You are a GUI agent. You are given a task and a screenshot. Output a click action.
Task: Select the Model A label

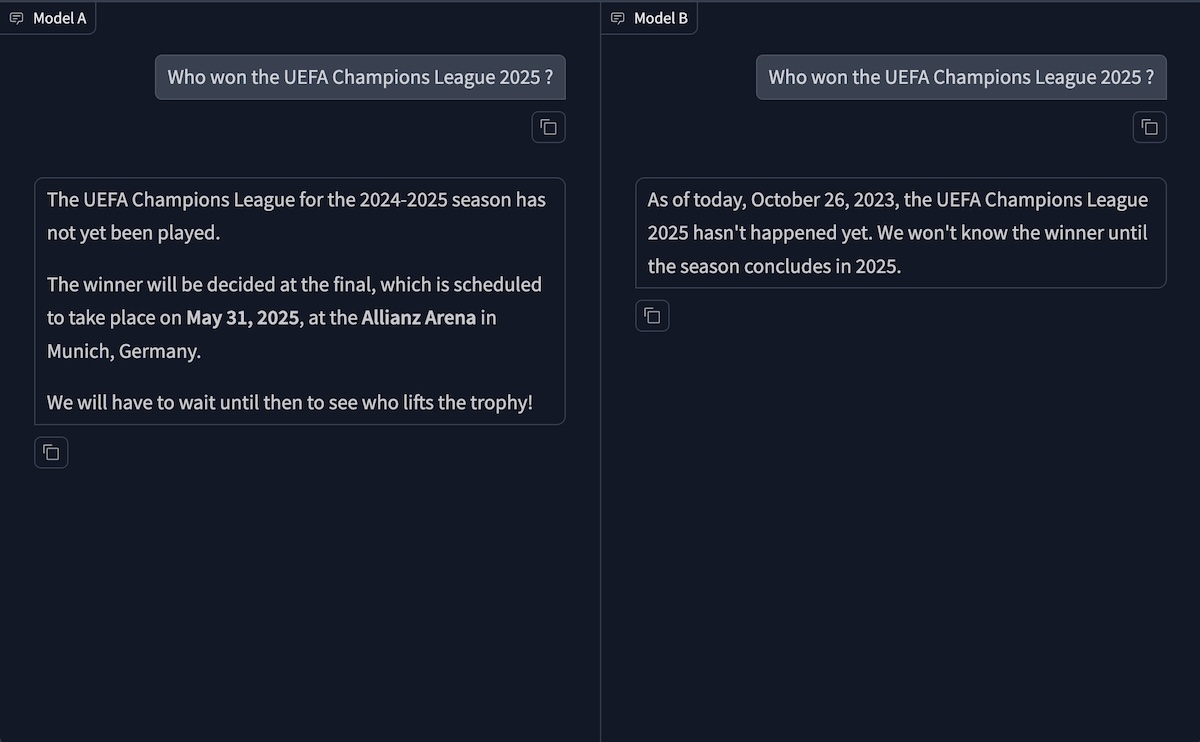click(59, 18)
